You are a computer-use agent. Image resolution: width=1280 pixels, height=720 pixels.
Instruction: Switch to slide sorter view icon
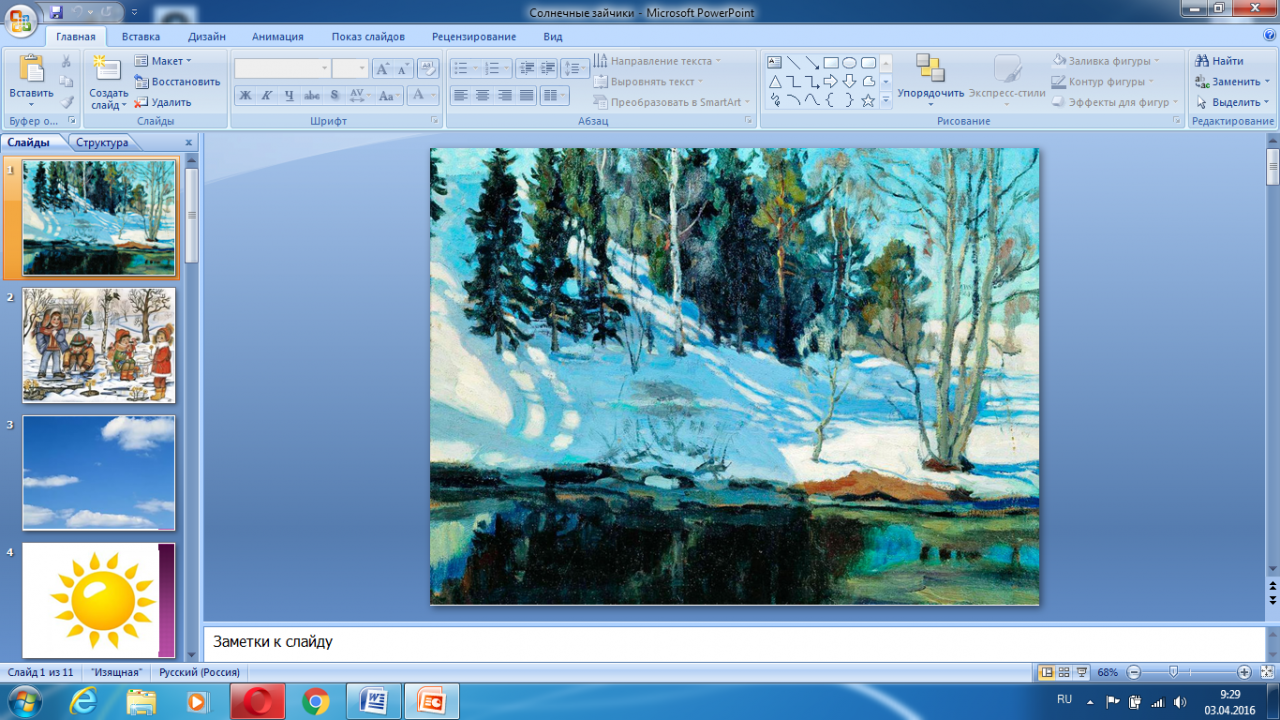1064,672
